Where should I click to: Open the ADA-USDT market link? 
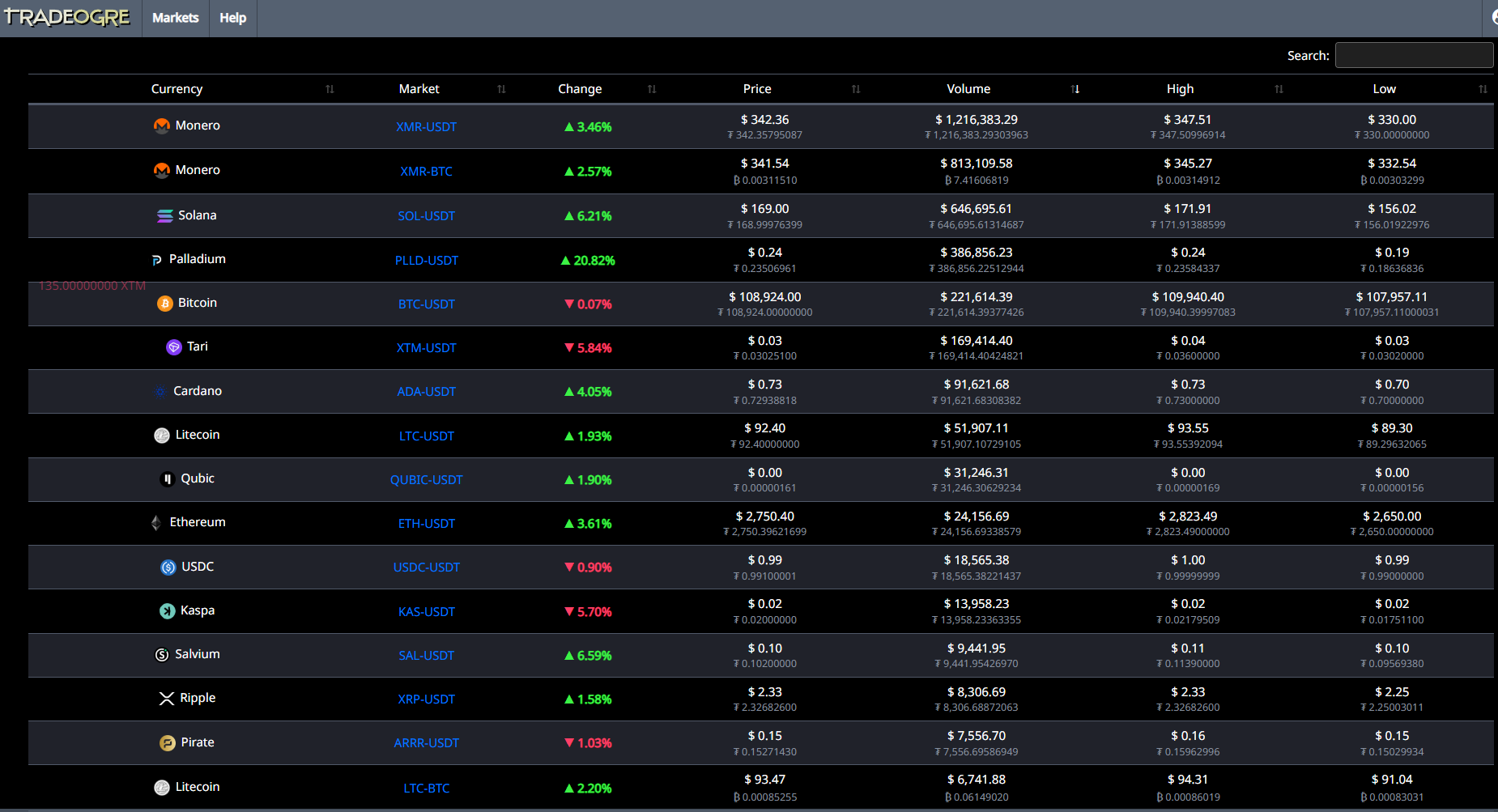pyautogui.click(x=427, y=392)
